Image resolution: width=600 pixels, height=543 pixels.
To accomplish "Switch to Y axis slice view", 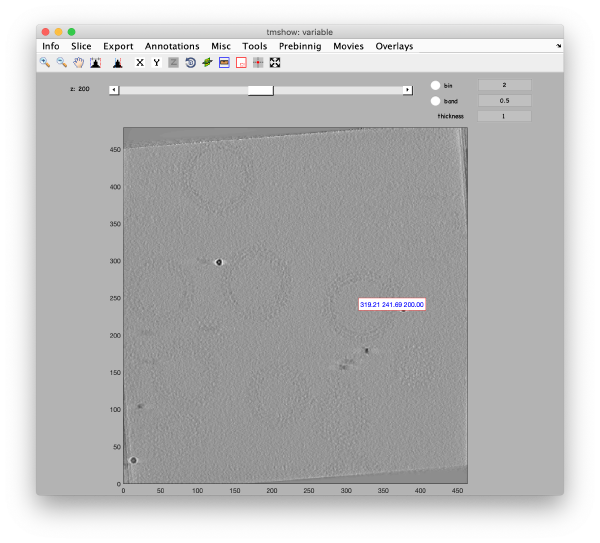I will coord(156,62).
